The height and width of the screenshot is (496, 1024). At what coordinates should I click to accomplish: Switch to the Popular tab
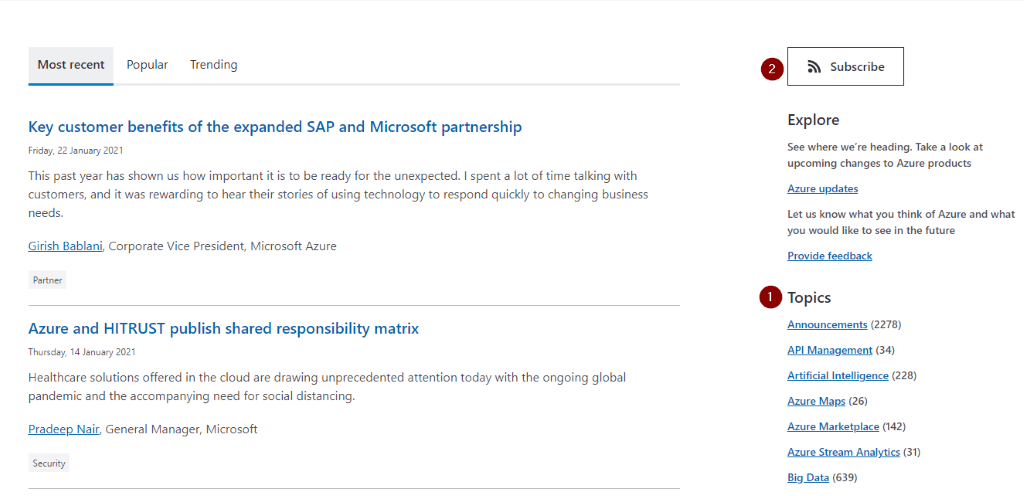click(147, 65)
